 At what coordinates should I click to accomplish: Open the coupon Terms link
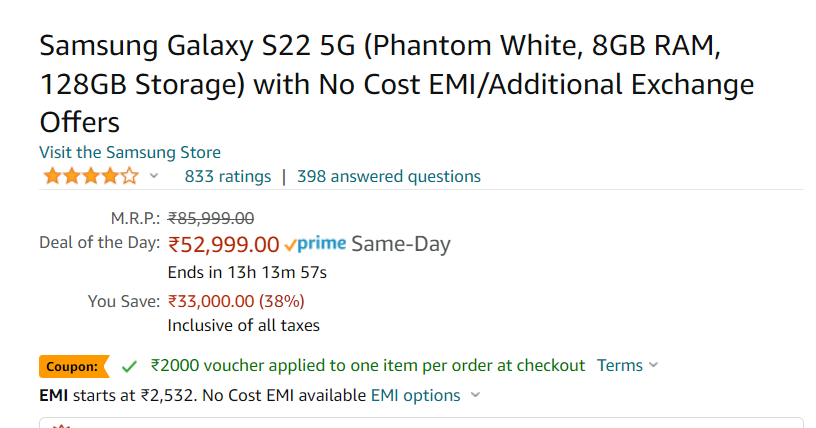(x=619, y=366)
